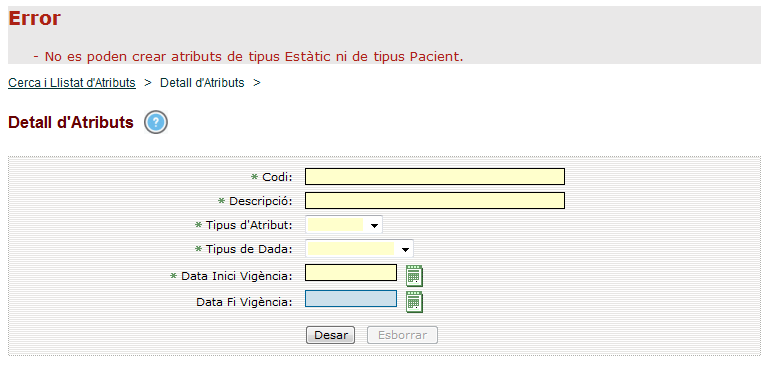Focus the Descripció text field

(x=435, y=200)
